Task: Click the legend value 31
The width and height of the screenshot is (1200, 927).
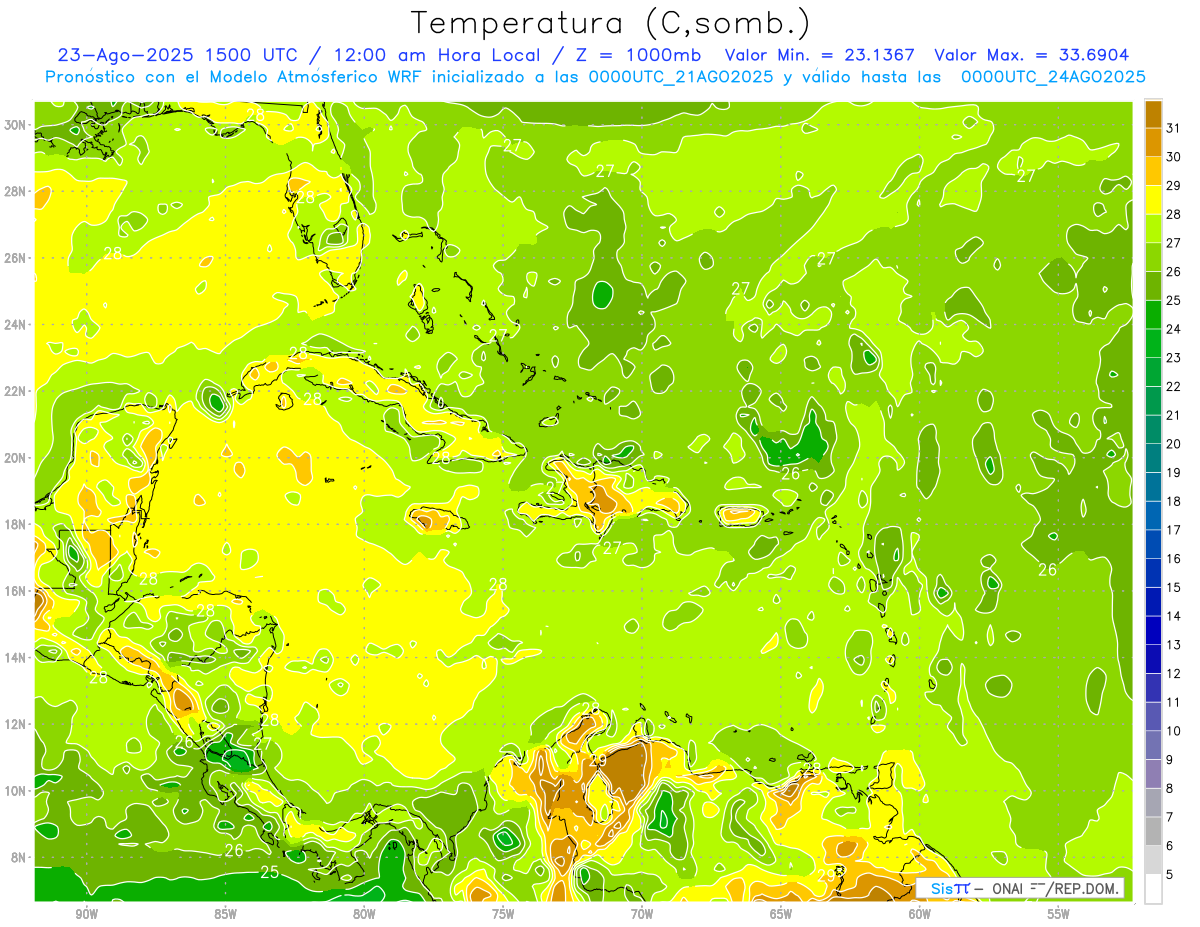Action: (x=1175, y=128)
